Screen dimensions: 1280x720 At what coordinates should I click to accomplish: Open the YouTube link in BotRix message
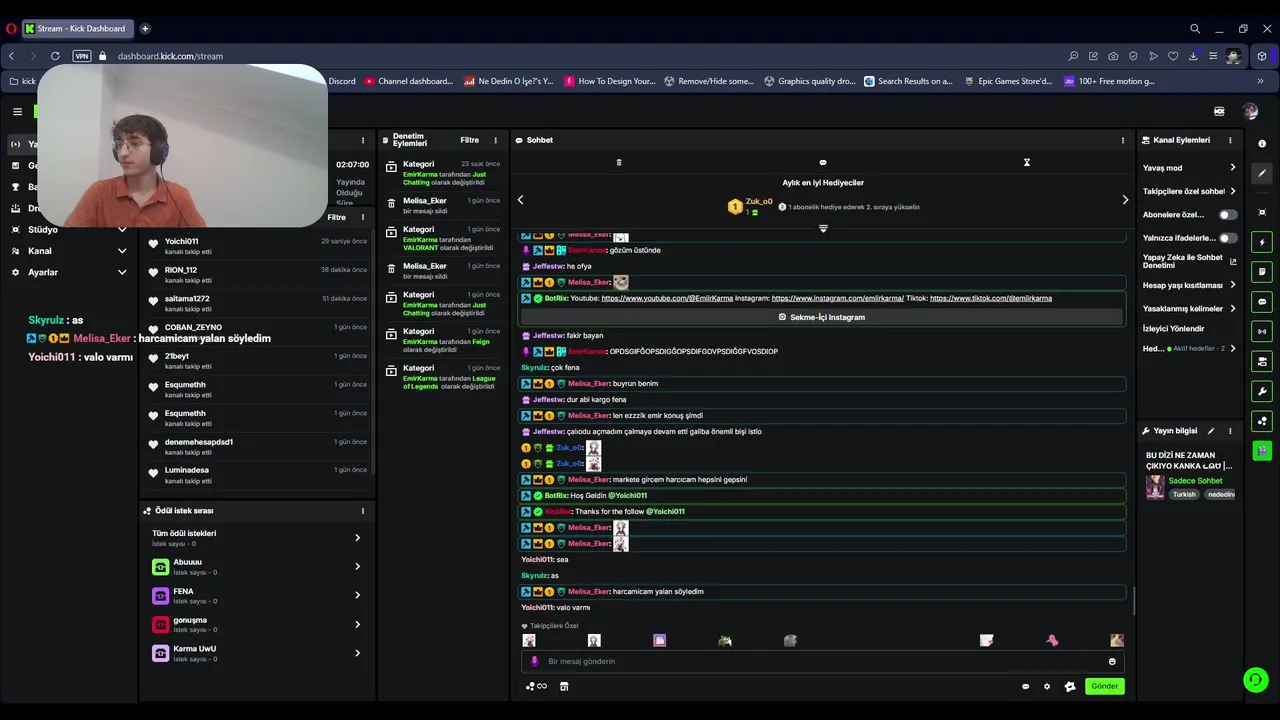coord(667,298)
